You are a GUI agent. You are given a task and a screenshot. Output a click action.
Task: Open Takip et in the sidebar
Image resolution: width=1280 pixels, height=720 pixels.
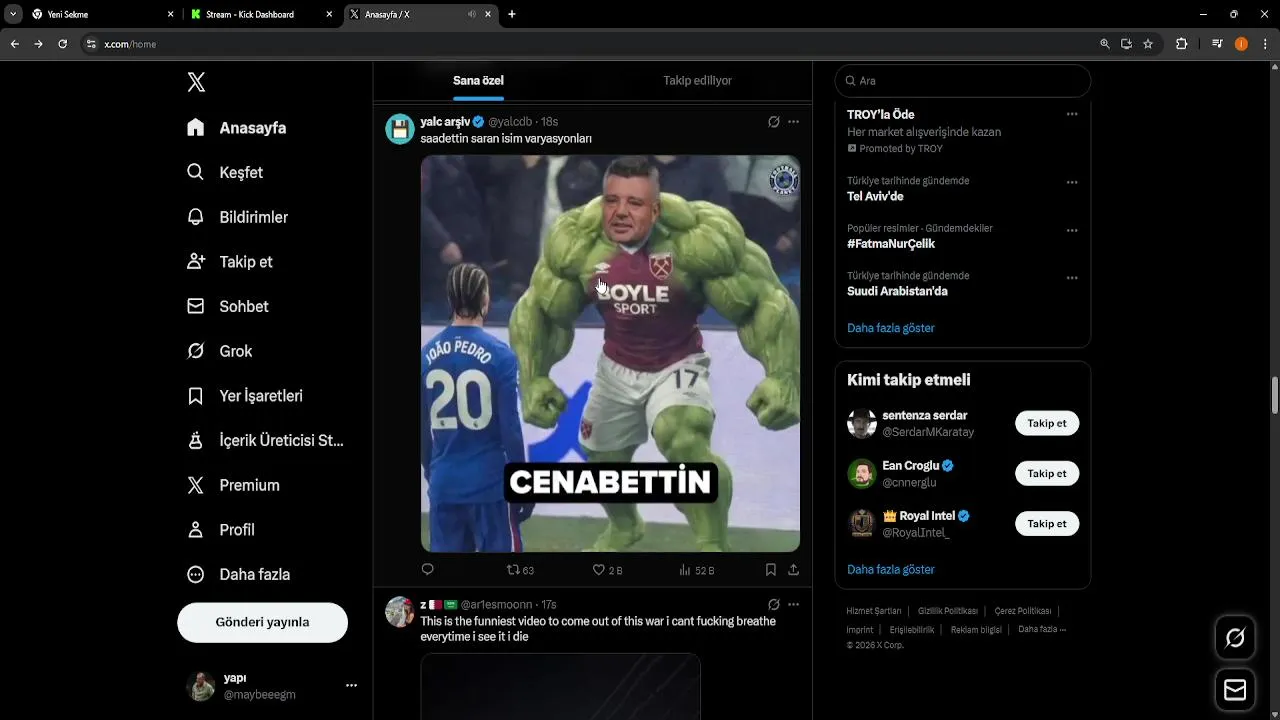point(230,262)
